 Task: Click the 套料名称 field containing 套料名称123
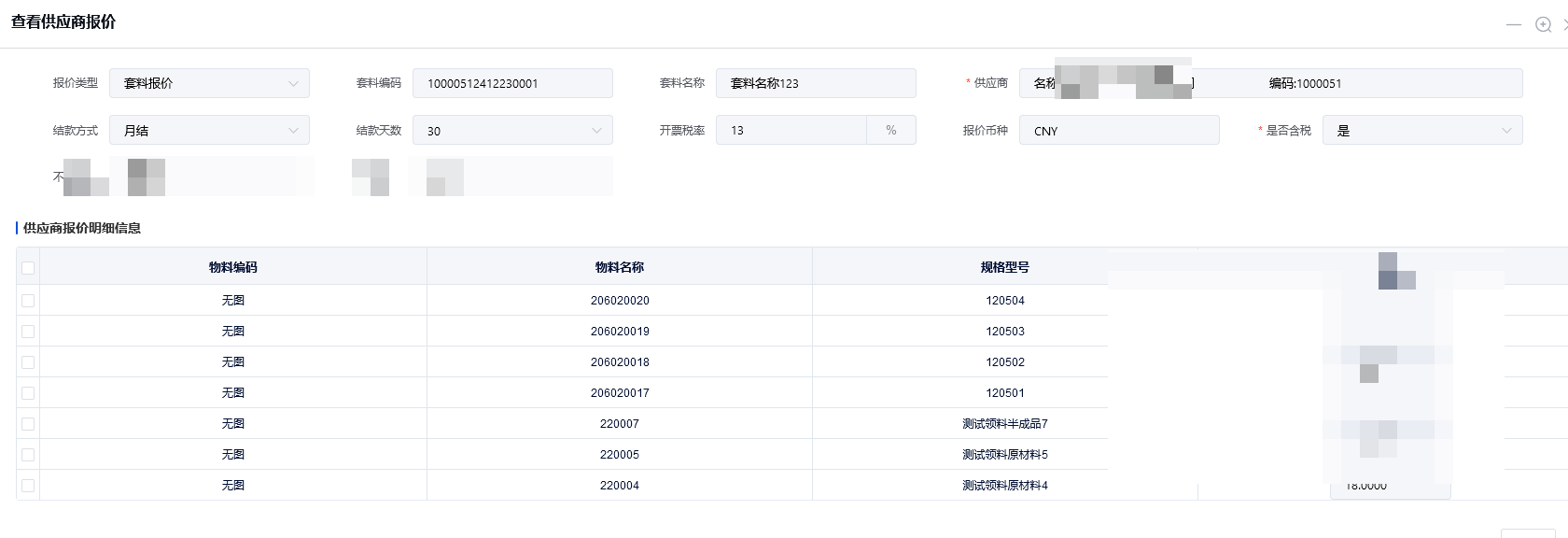[x=816, y=83]
